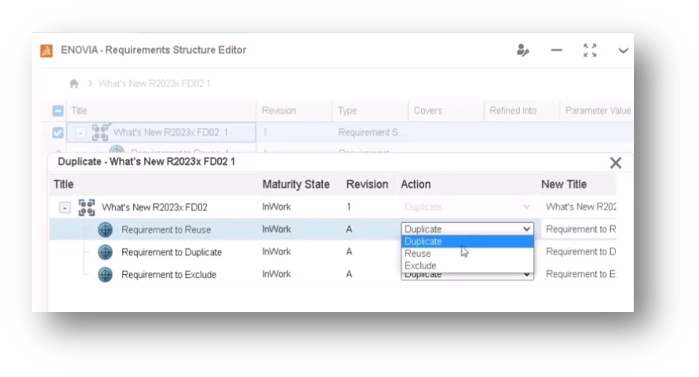Collapse the What's New R2023x FD02 tree node
This screenshot has height=377, width=699.
pyautogui.click(x=65, y=207)
